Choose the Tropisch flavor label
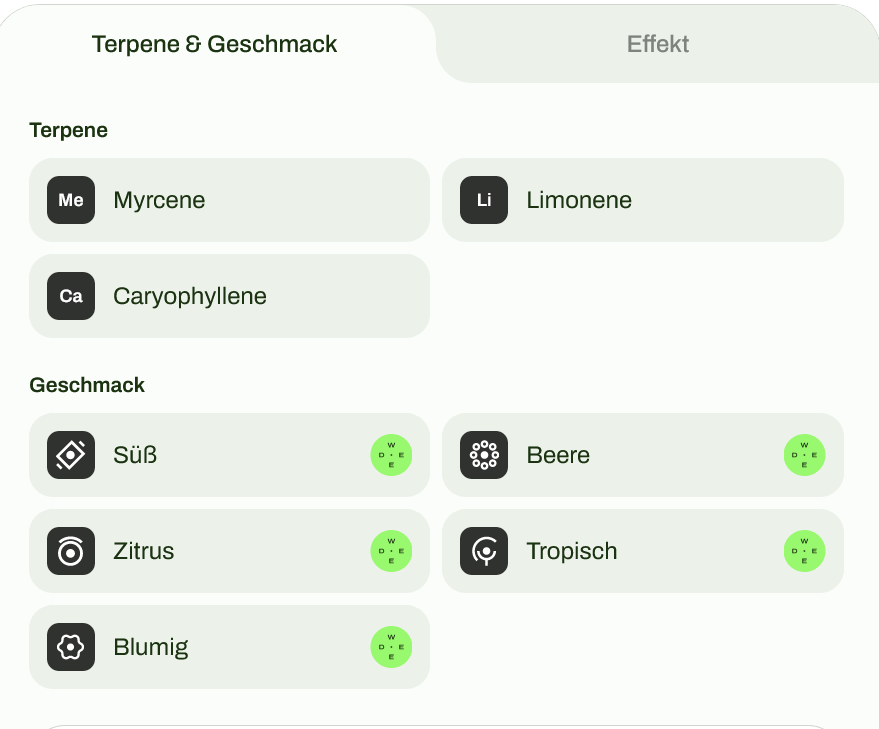The height and width of the screenshot is (729, 879). pyautogui.click(x=572, y=551)
